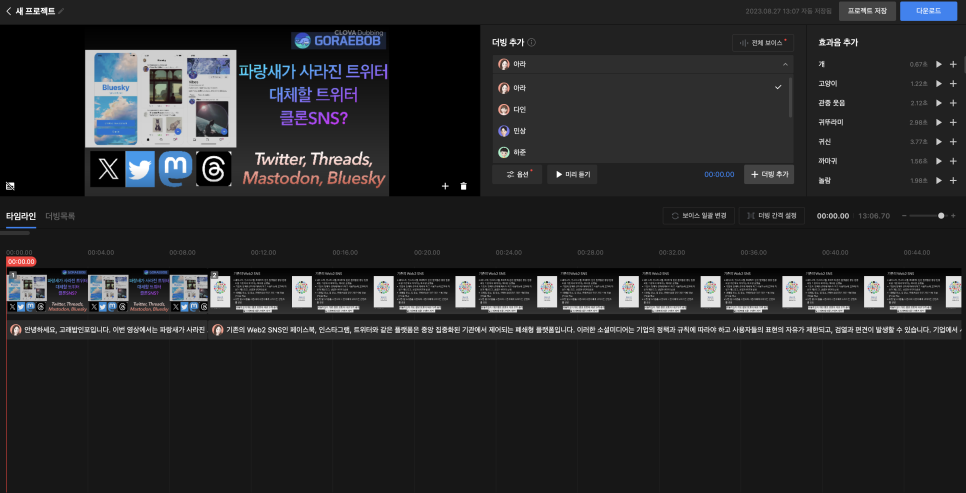Click the video preview image

(237, 112)
